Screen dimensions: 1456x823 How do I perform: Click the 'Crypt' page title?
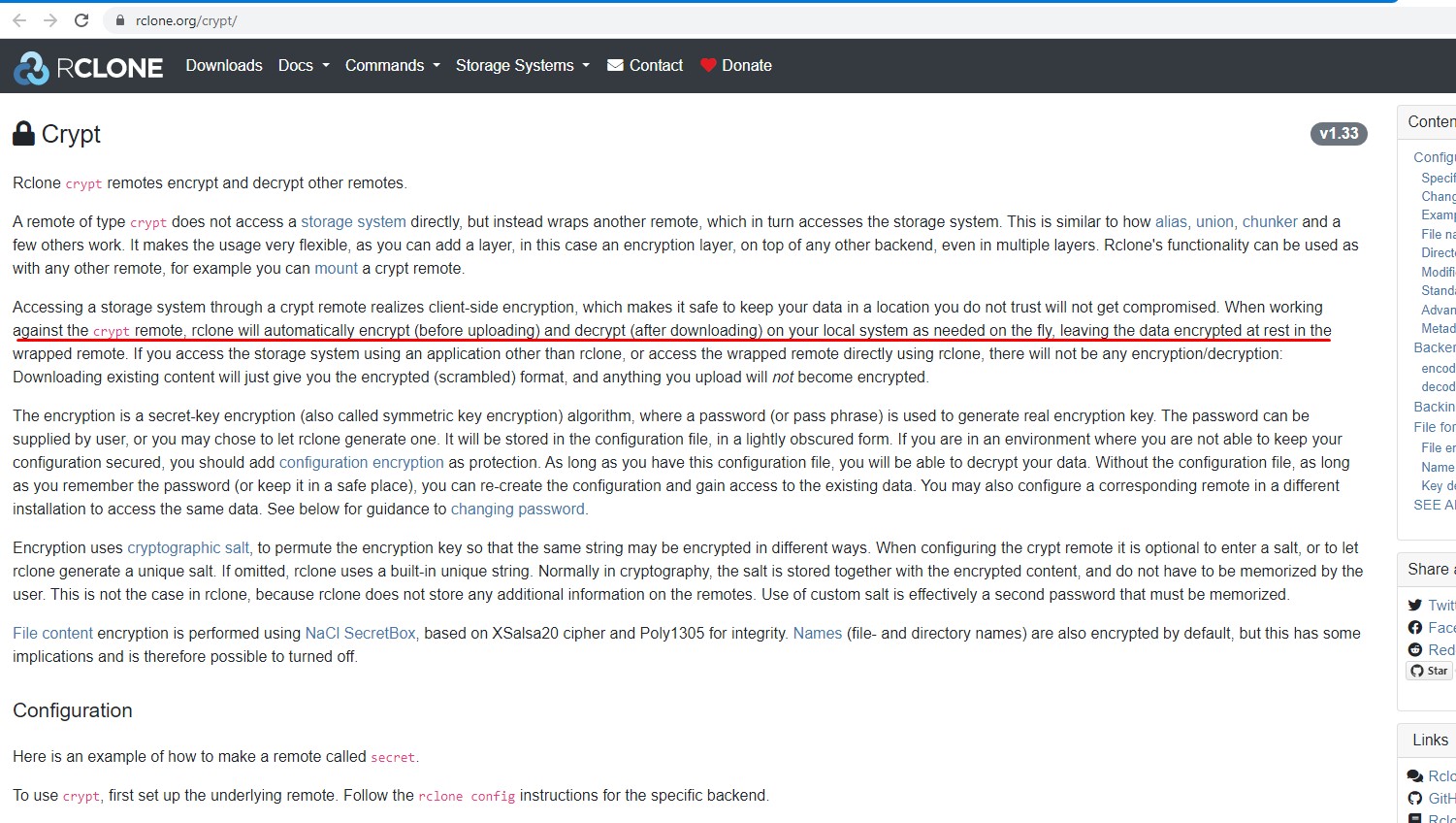pyautogui.click(x=71, y=134)
